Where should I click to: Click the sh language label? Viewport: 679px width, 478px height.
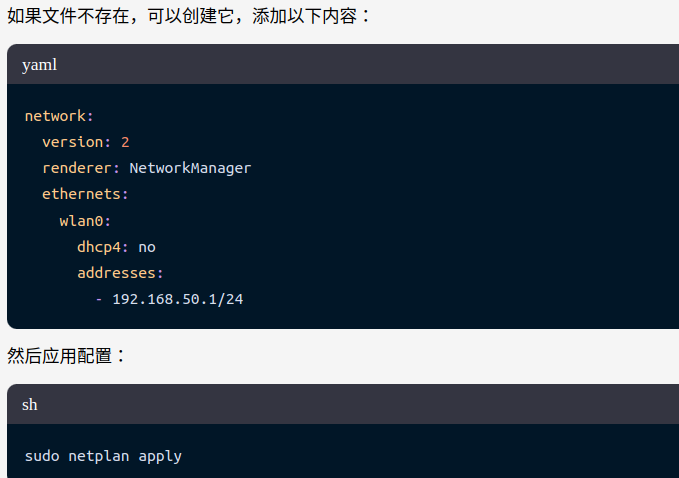click(30, 404)
